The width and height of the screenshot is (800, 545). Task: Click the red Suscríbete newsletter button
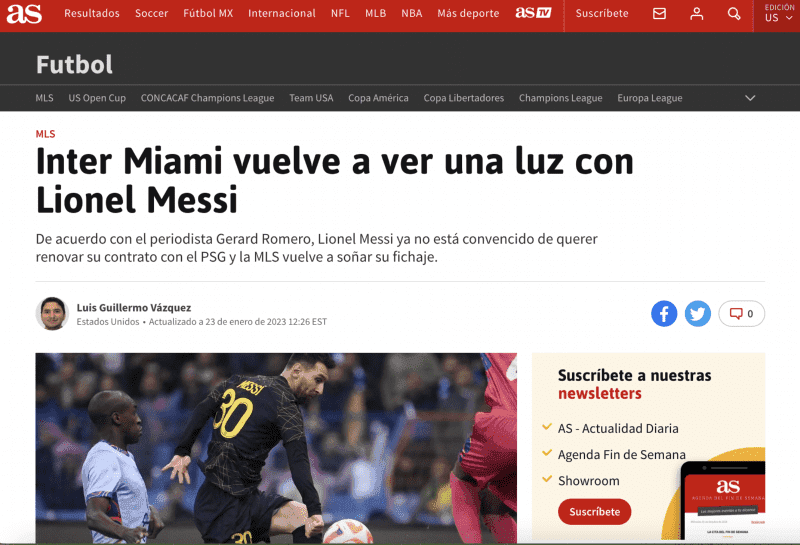594,511
